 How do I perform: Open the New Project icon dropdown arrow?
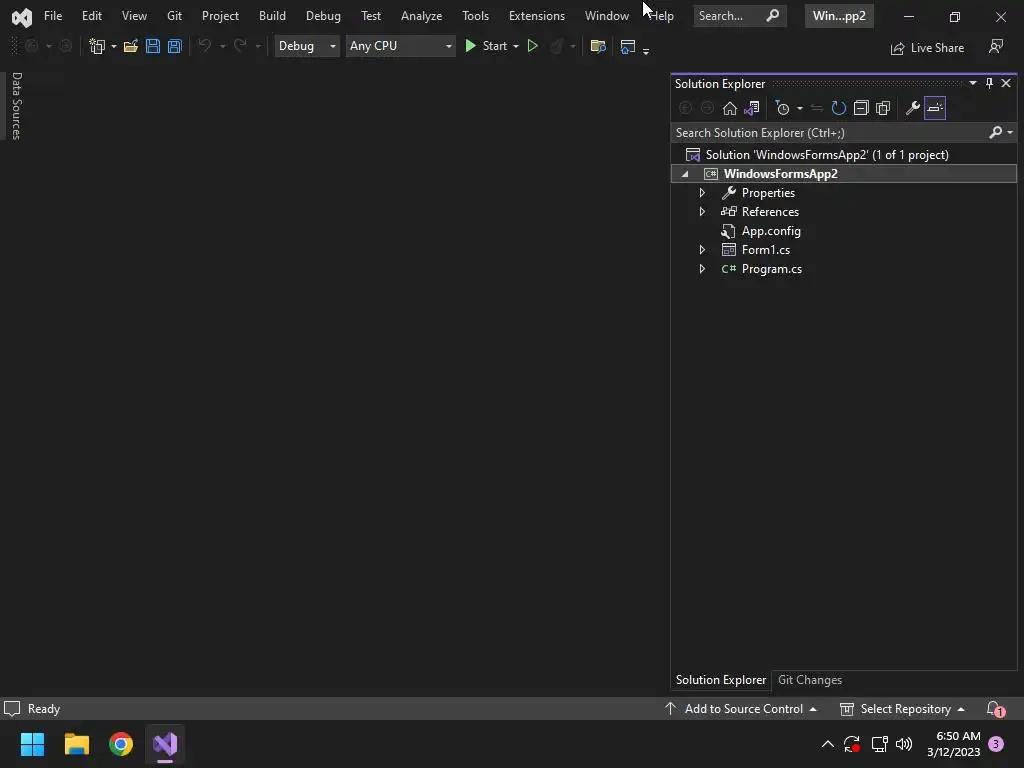point(114,46)
